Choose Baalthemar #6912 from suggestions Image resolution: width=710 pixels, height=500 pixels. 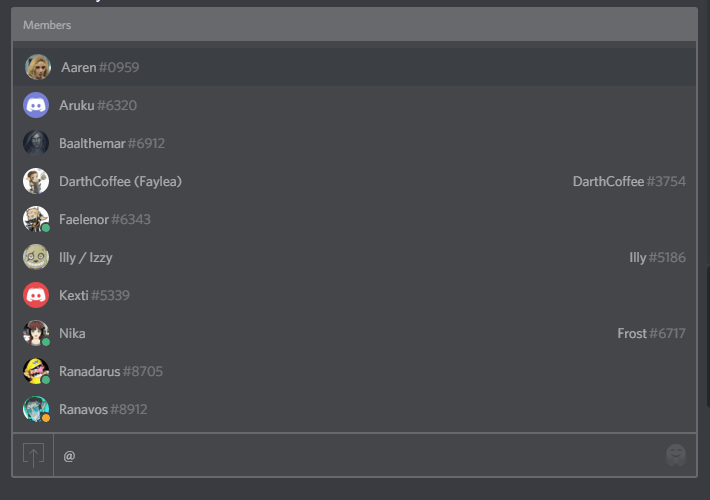click(x=112, y=144)
